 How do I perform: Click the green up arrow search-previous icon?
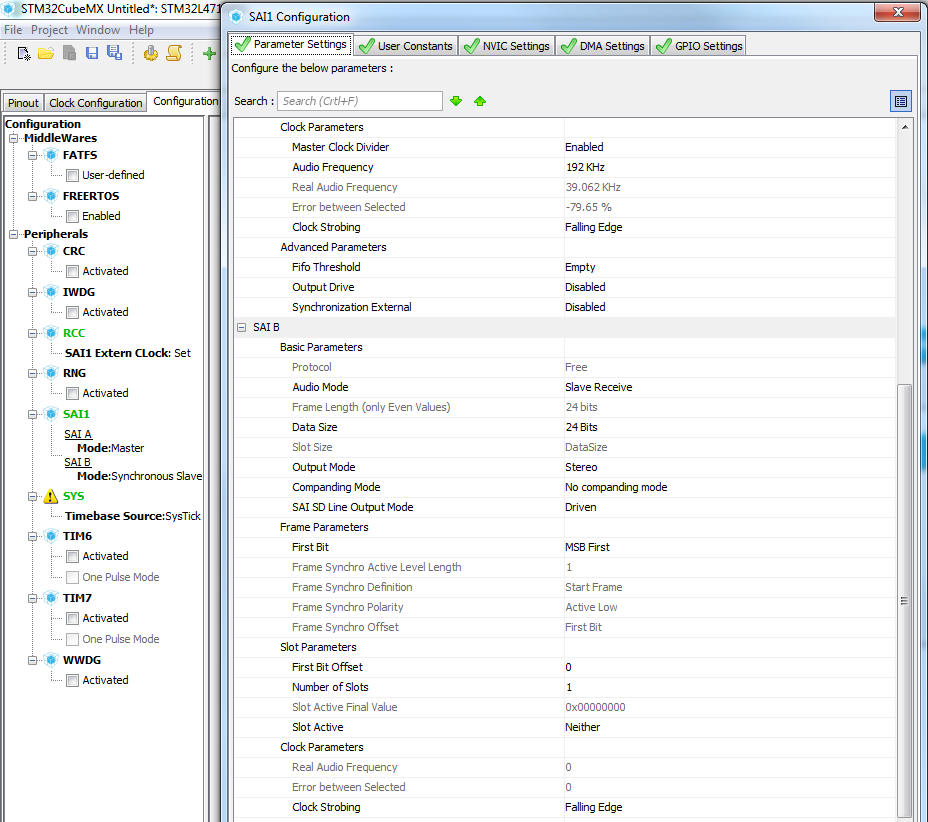coord(480,101)
